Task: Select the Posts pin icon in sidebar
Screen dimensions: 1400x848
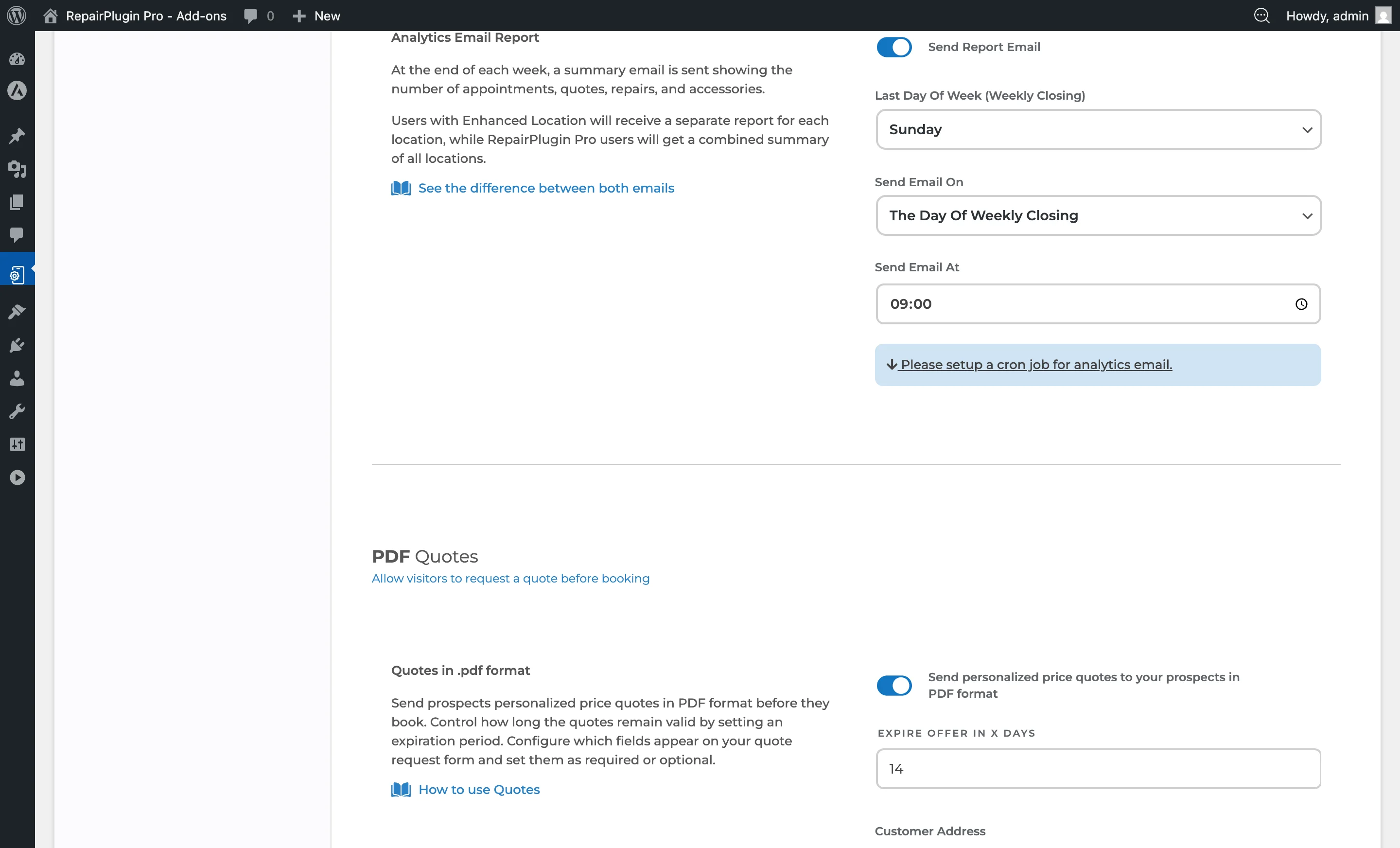Action: click(17, 135)
